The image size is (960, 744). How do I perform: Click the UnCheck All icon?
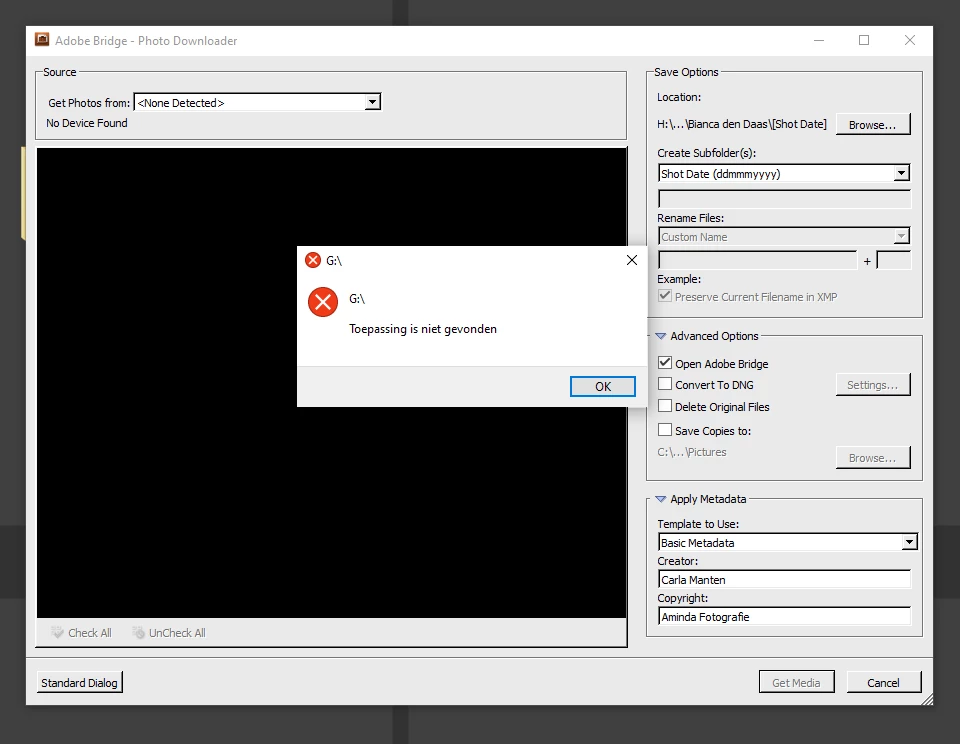pos(138,633)
